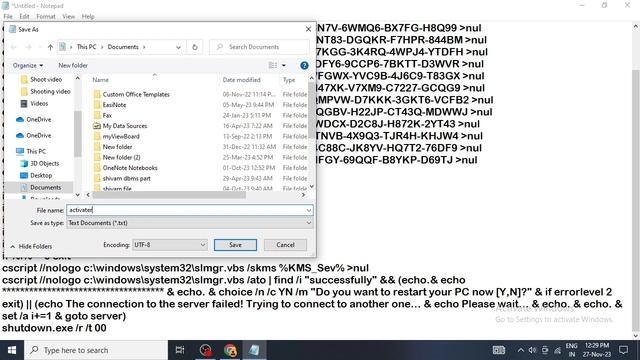Open Task View on the taskbar
This screenshot has width=640, height=360.
click(x=180, y=350)
